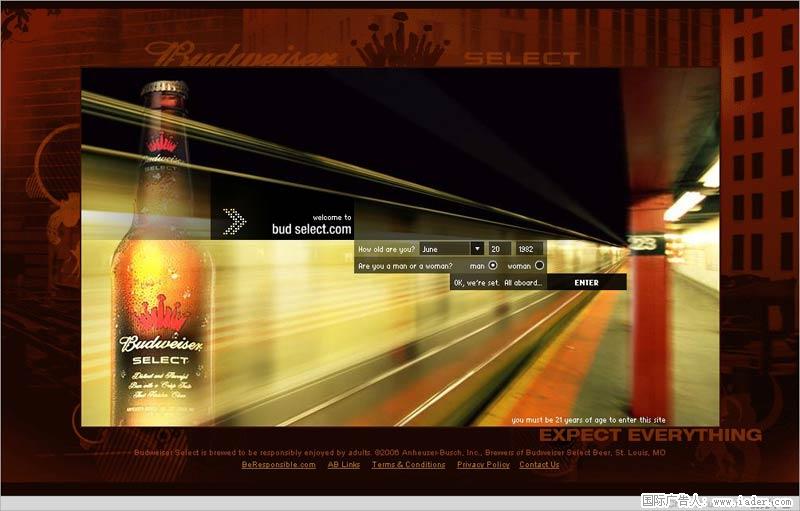Select the June month field
The image size is (800, 511).
click(x=445, y=249)
